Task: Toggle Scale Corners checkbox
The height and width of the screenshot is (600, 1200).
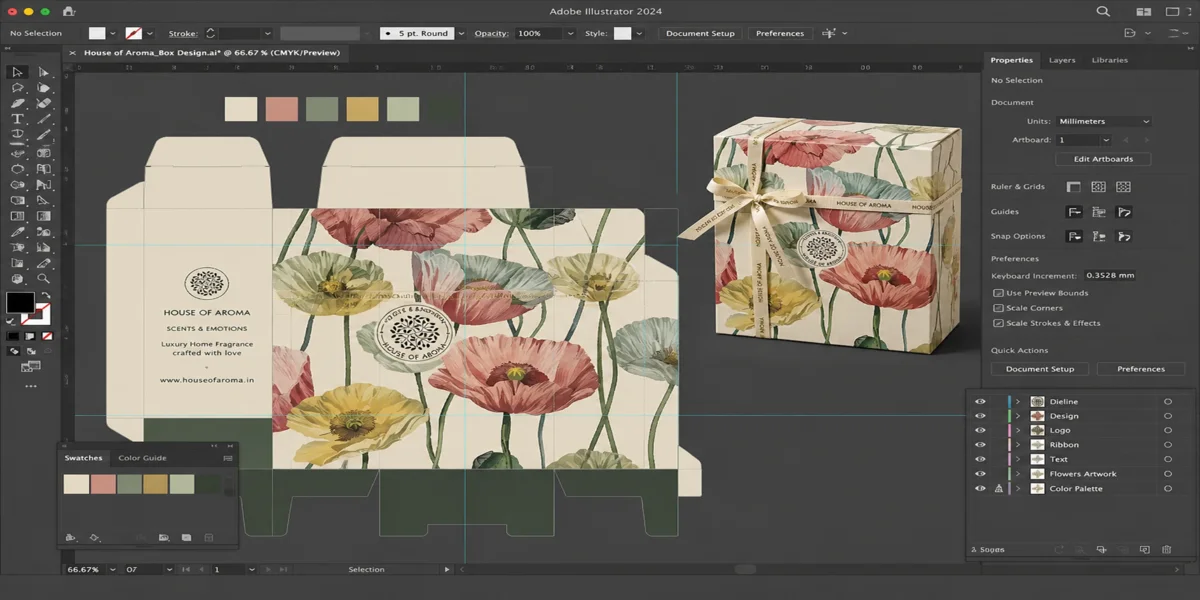Action: point(998,308)
